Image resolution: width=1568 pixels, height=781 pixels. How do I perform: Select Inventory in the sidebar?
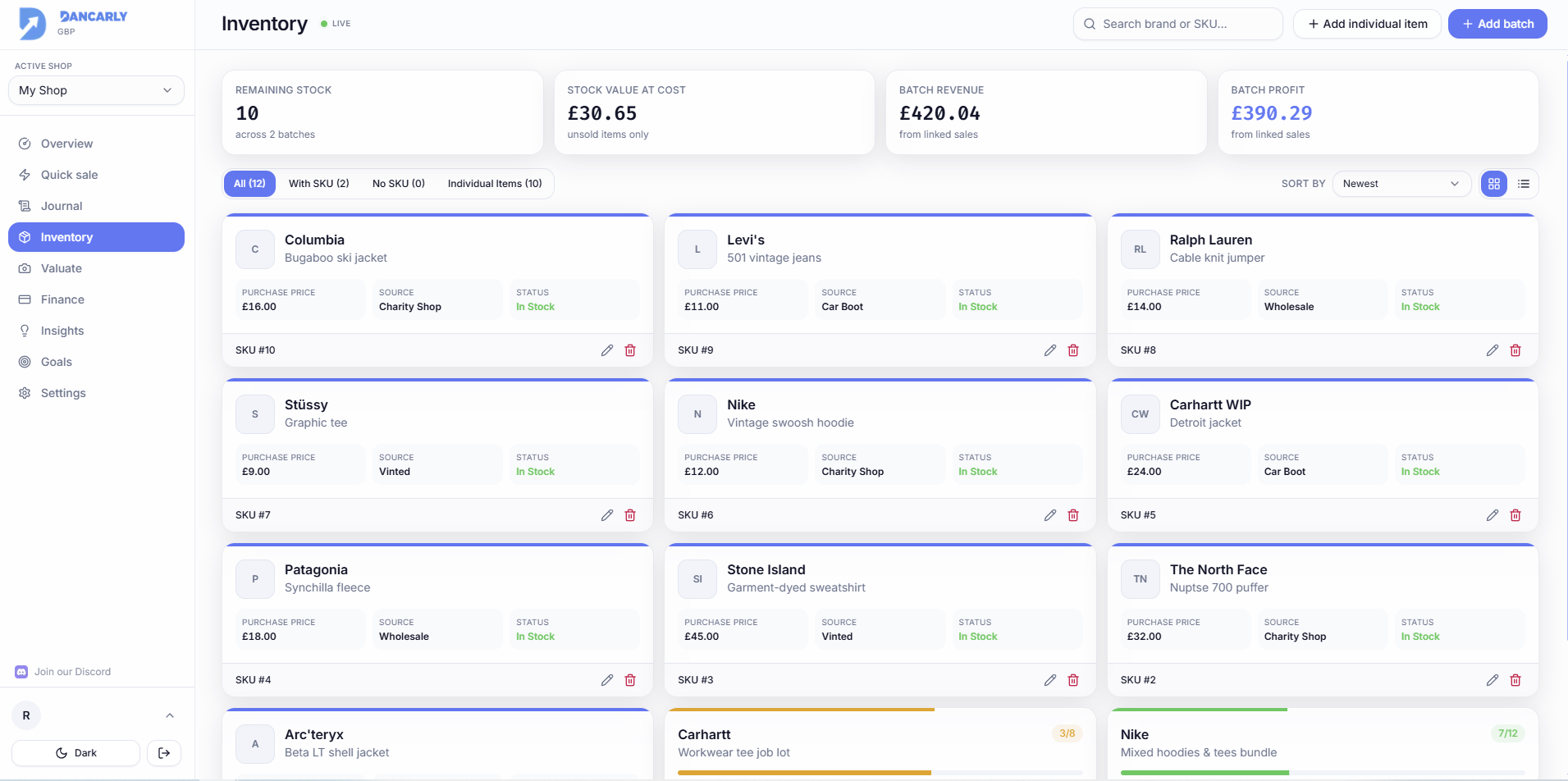tap(96, 237)
